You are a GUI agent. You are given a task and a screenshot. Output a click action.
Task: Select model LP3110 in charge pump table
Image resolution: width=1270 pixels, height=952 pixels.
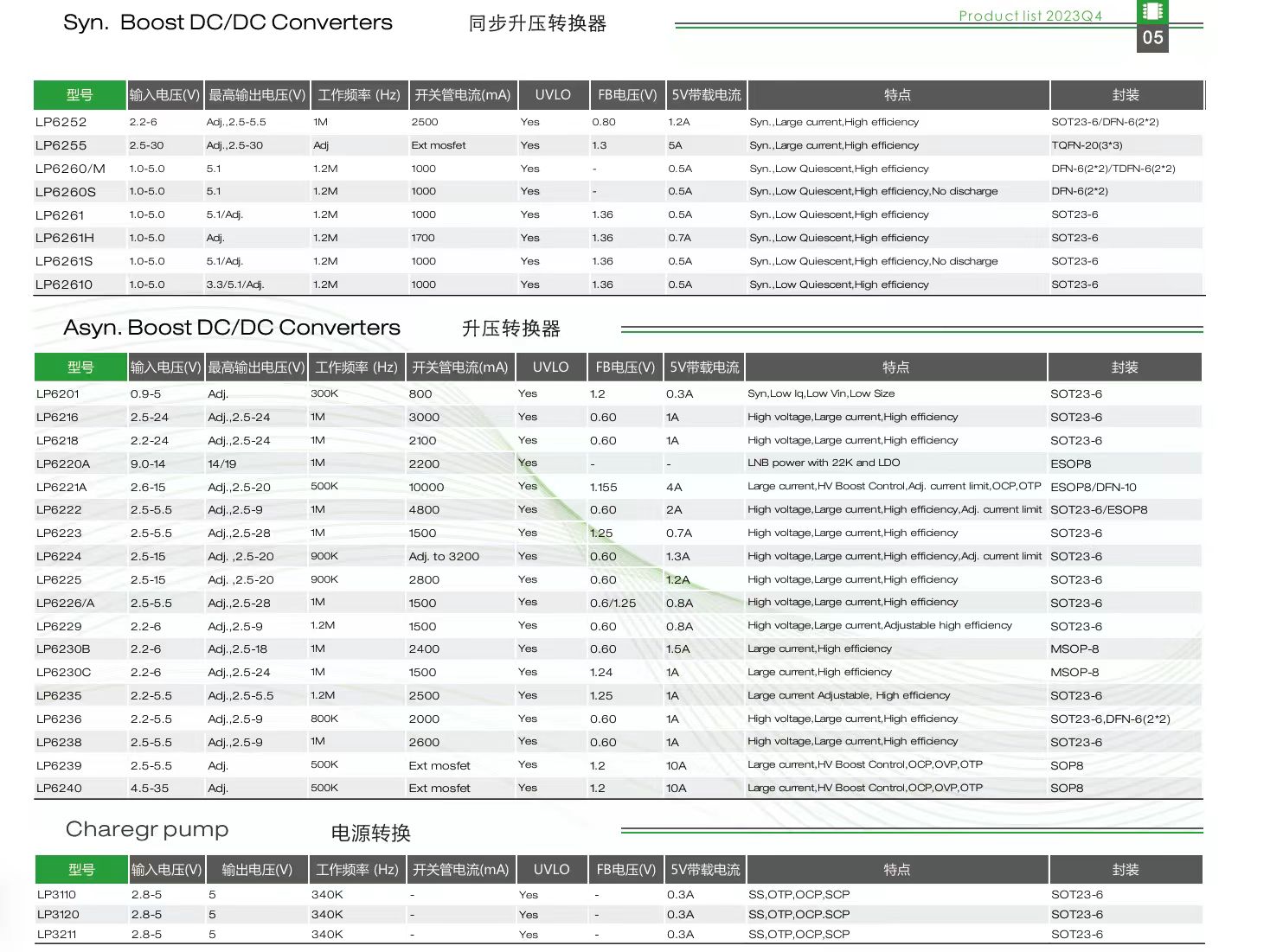[56, 894]
